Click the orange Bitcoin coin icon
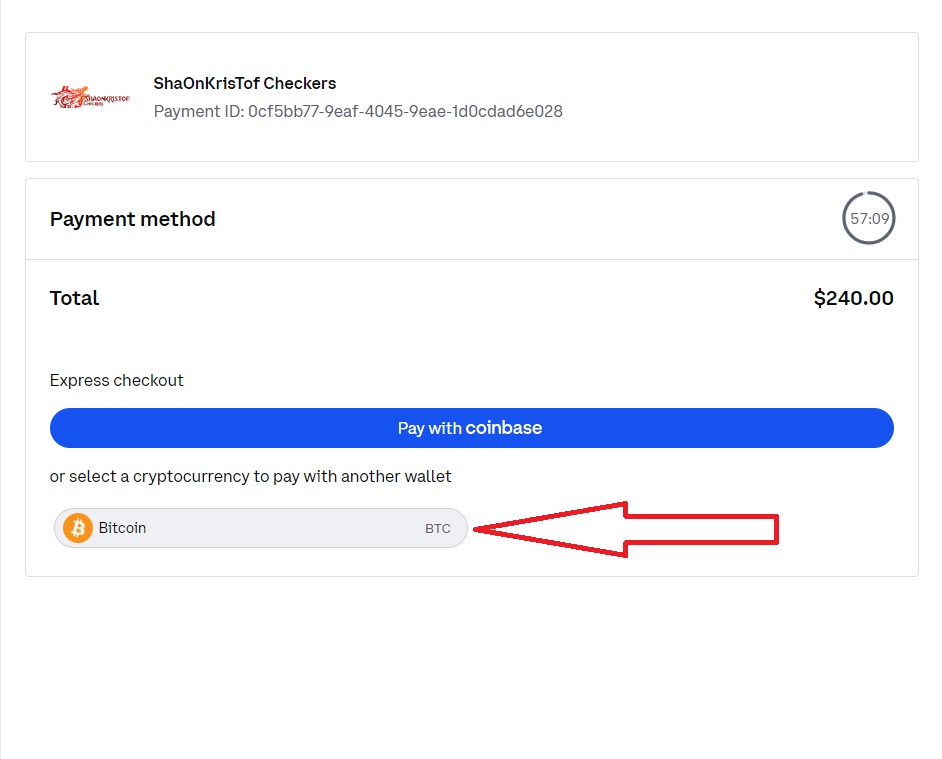Viewport: 942px width, 759px height. (x=78, y=528)
